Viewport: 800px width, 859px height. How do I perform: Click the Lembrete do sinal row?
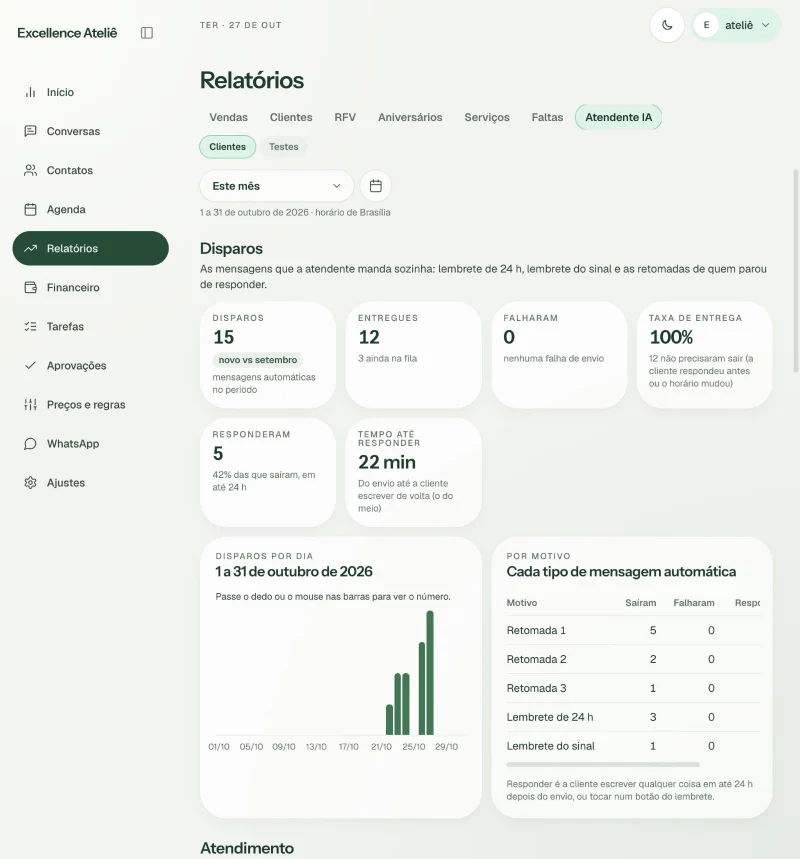(x=633, y=746)
